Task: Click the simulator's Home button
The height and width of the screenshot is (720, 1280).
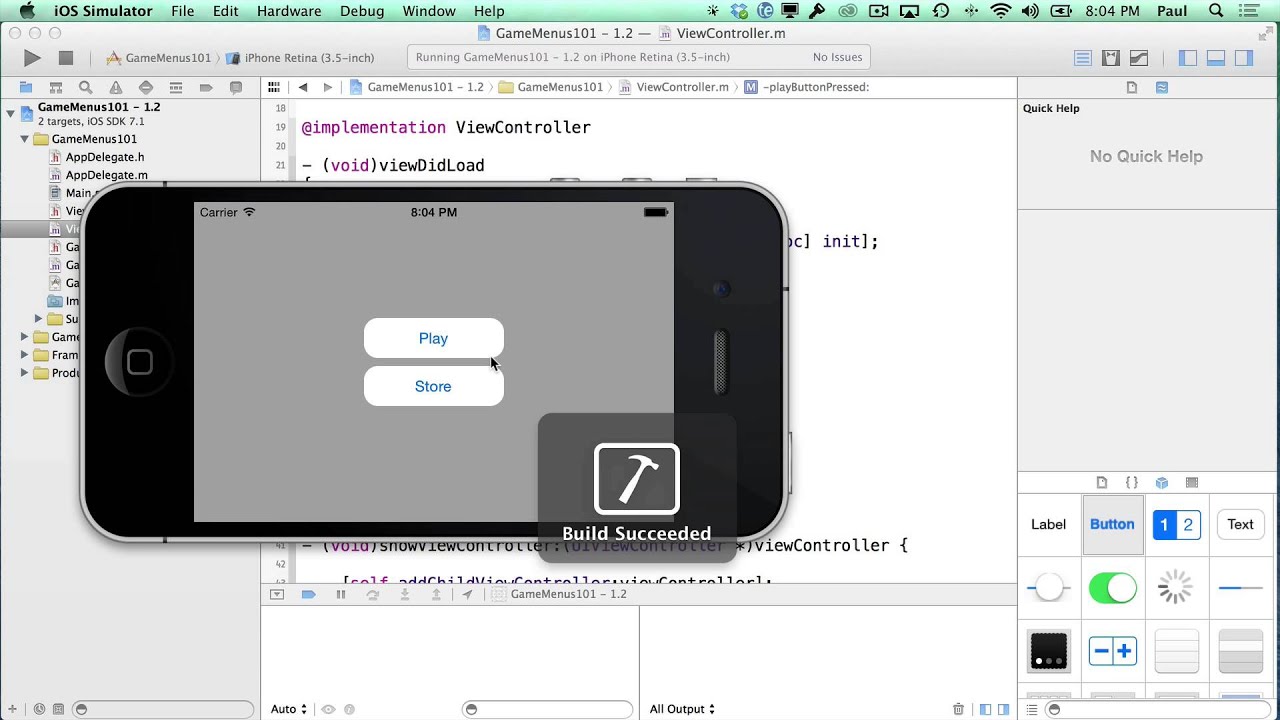Action: coord(140,362)
